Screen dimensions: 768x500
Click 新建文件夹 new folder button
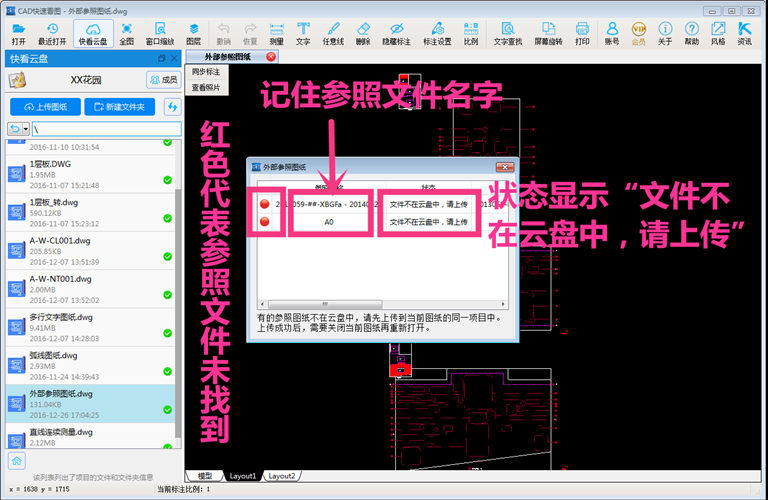tap(120, 107)
